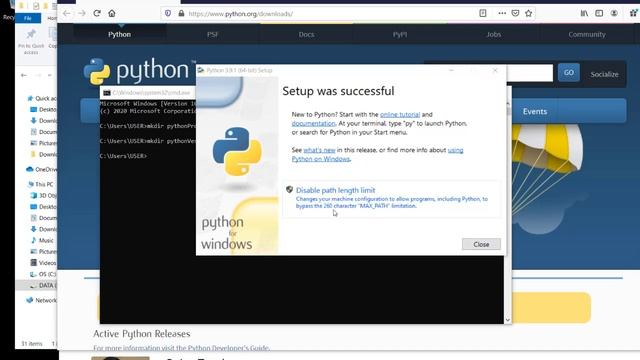Bookmark this page star icon
Screen dimensions: 640x360
[529, 13]
